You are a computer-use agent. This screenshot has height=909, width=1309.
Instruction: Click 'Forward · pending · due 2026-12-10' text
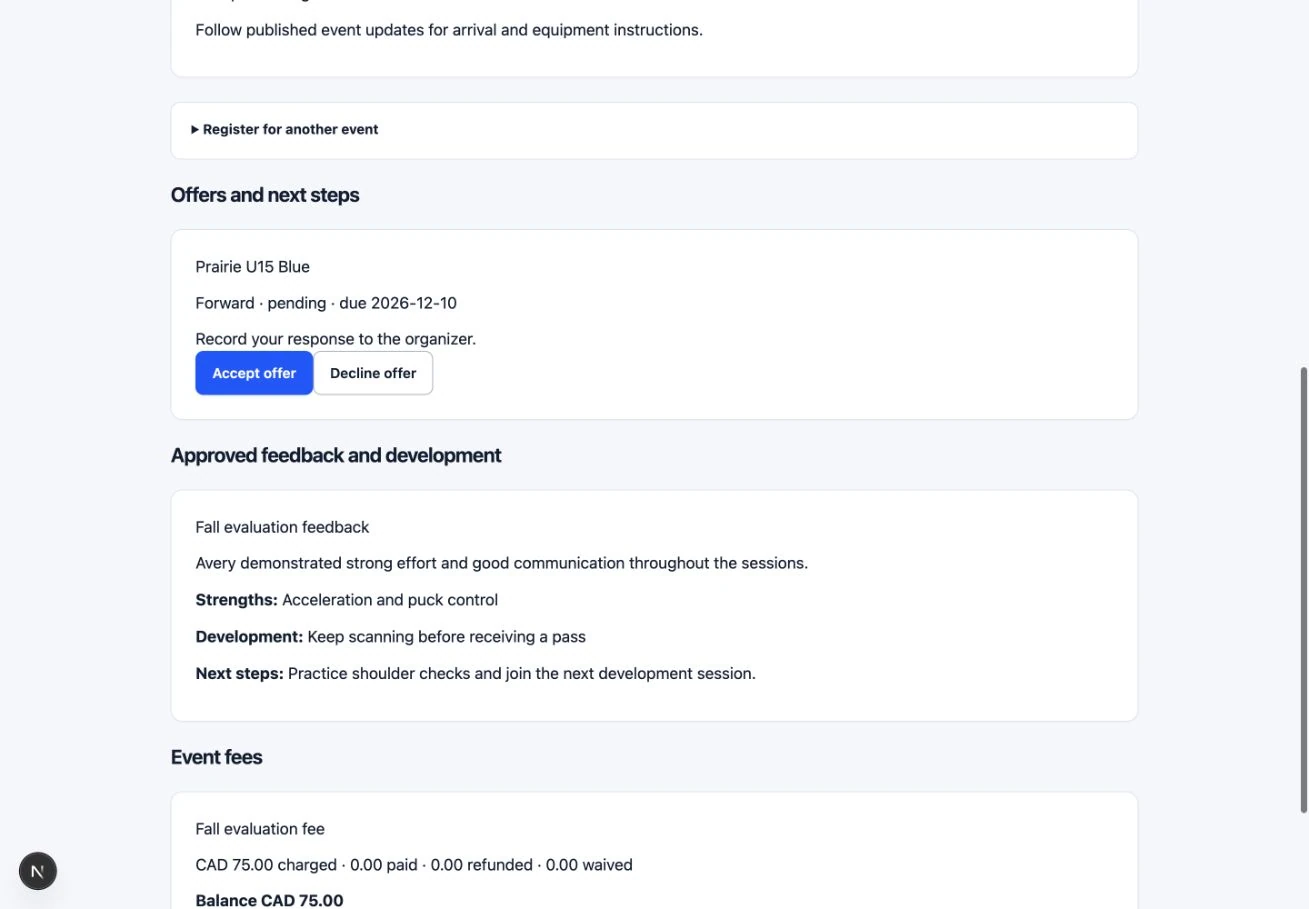326,303
